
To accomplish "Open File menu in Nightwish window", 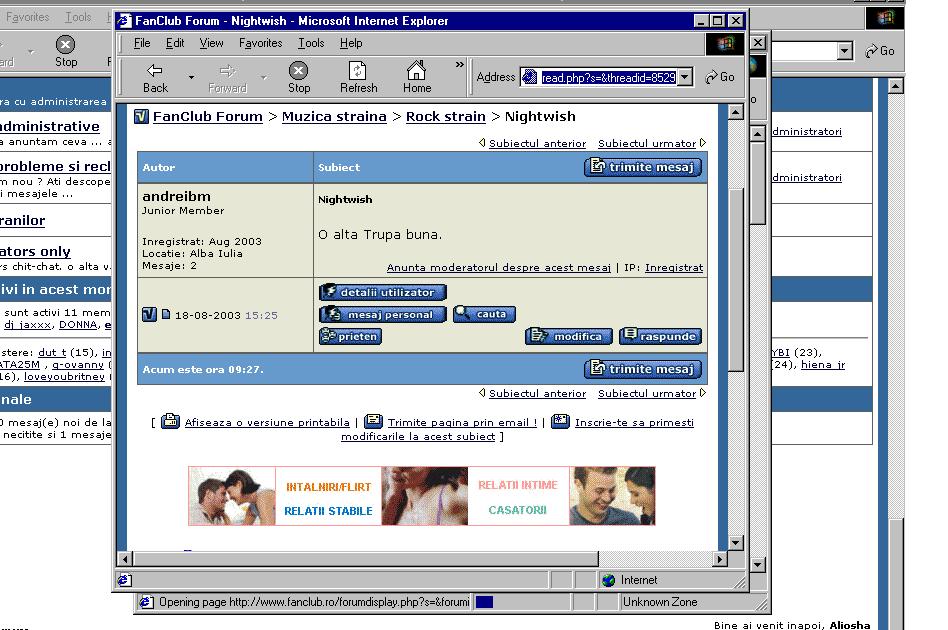I will (x=141, y=43).
